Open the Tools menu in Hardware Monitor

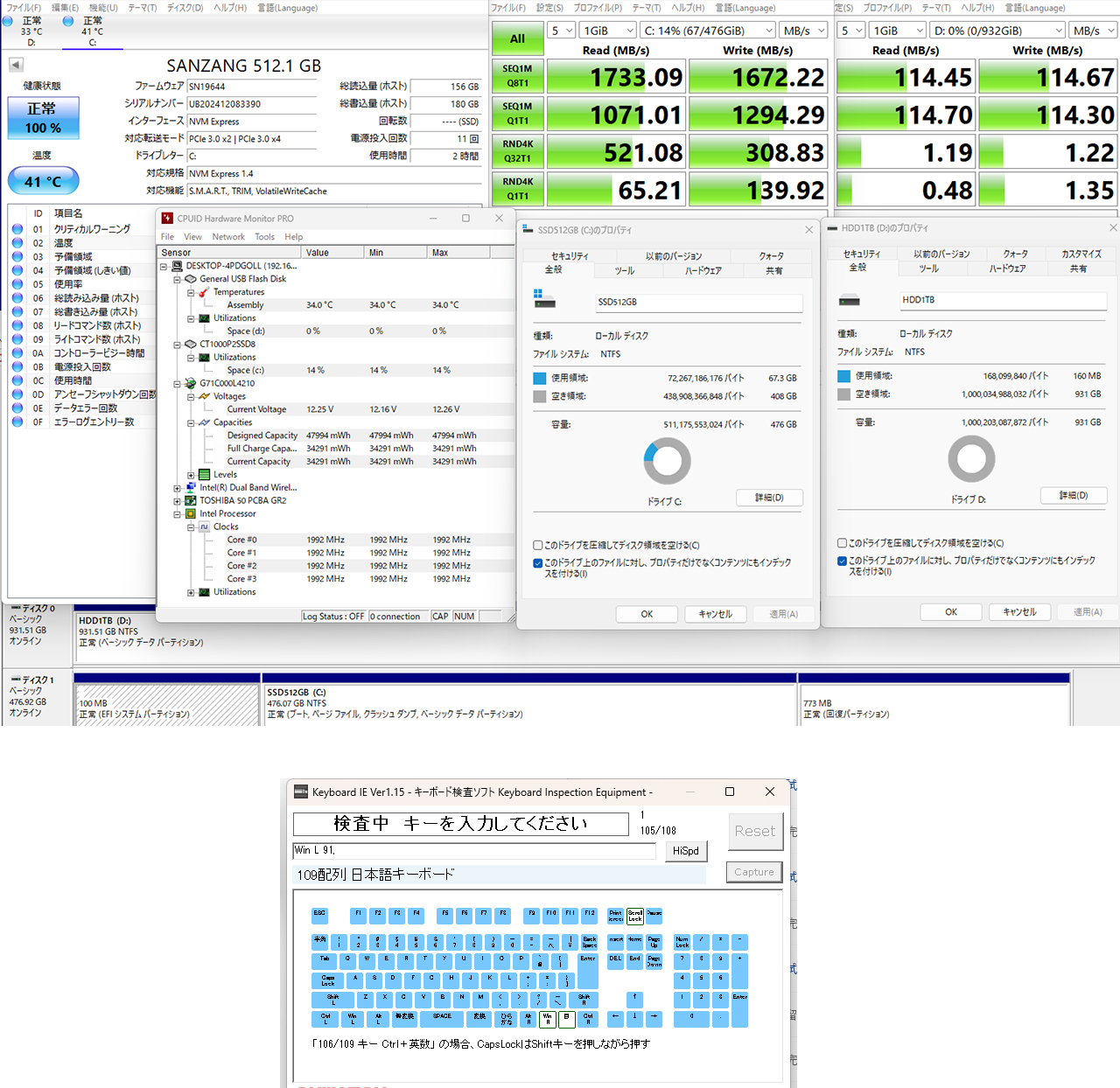(x=264, y=237)
